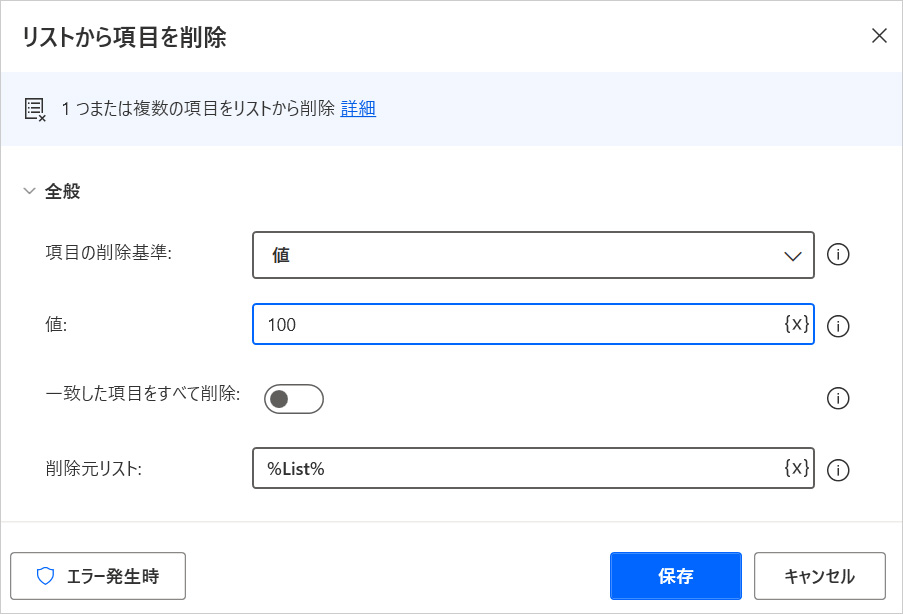Click the dialog title リストから項目を削除
This screenshot has width=903, height=614.
123,38
